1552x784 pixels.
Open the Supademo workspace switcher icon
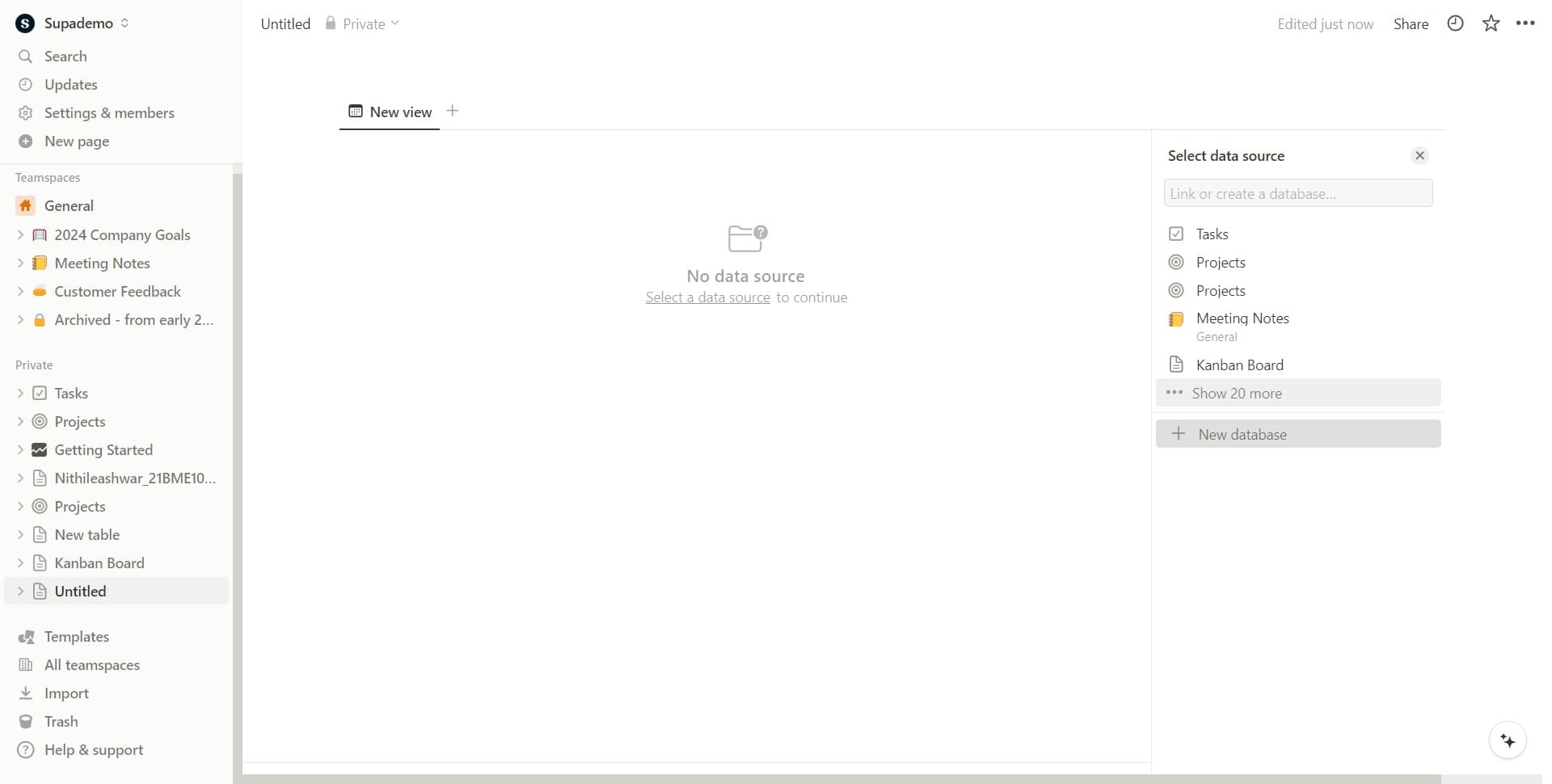125,23
